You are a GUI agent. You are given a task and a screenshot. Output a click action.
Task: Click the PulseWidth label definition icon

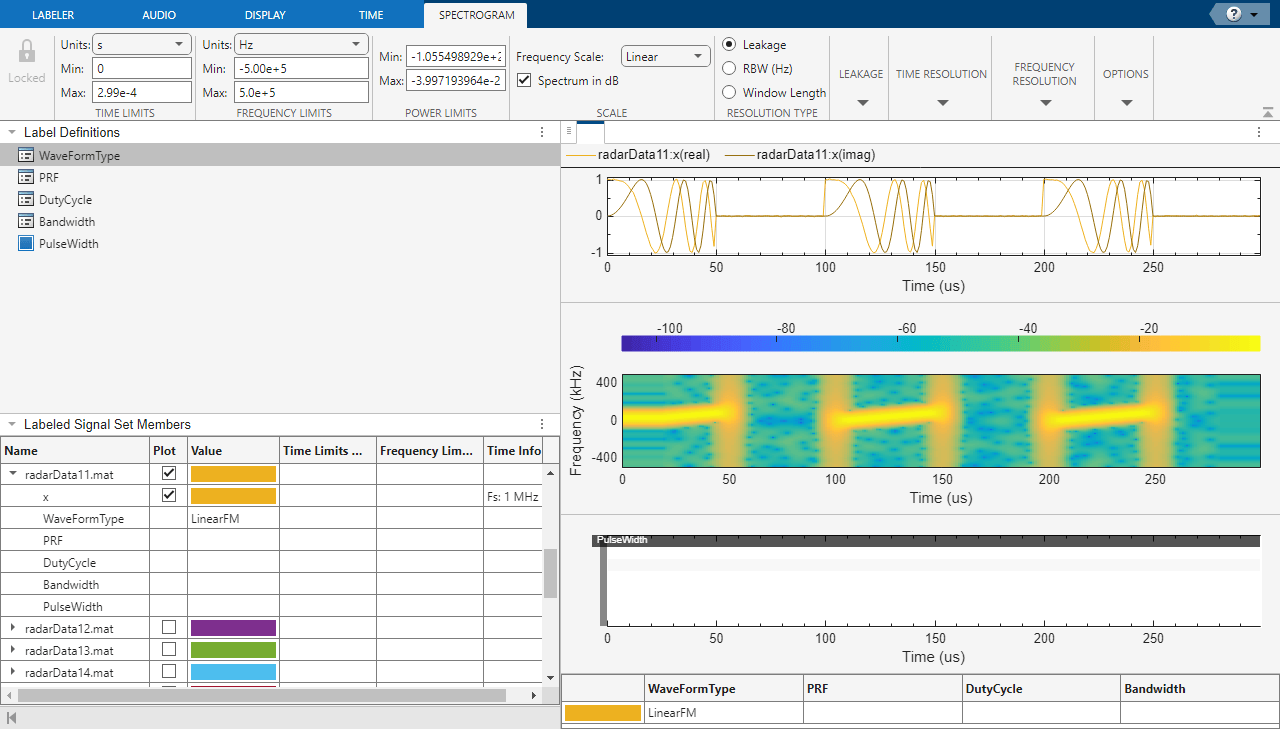tap(26, 244)
